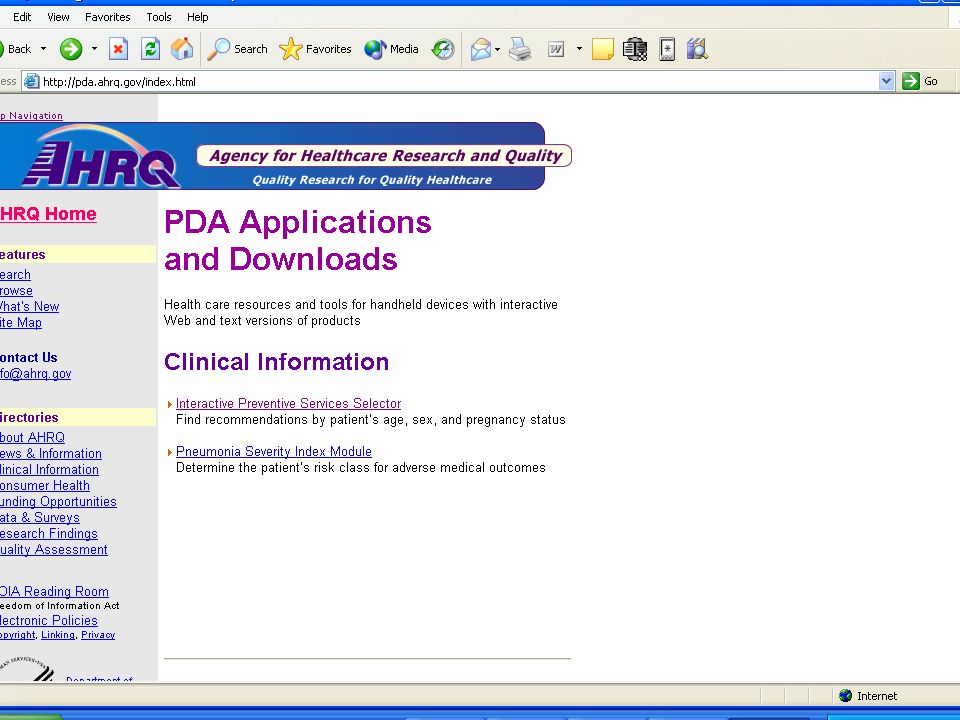Click the Browse sidebar link
This screenshot has width=960, height=720.
click(17, 291)
